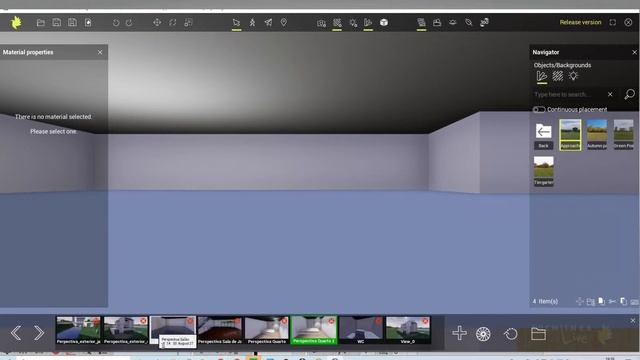The height and width of the screenshot is (360, 640).
Task: Close the bottom views bar
Action: coord(633,321)
